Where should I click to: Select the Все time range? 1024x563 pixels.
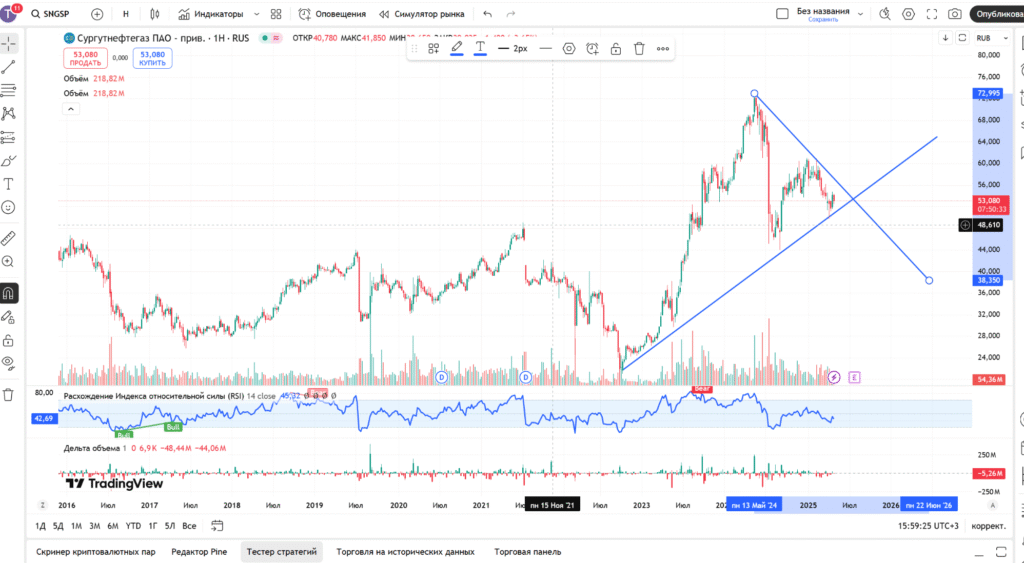pos(189,526)
